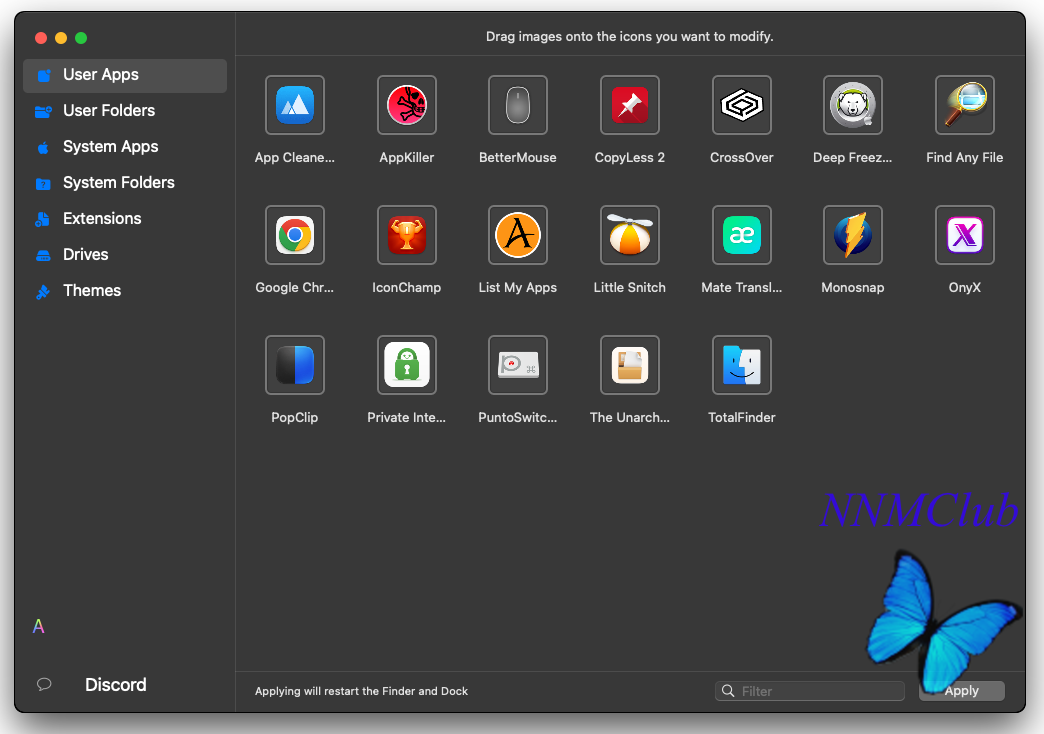Click the "Deep Freez..." label
Image resolution: width=1044 pixels, height=734 pixels.
click(853, 158)
